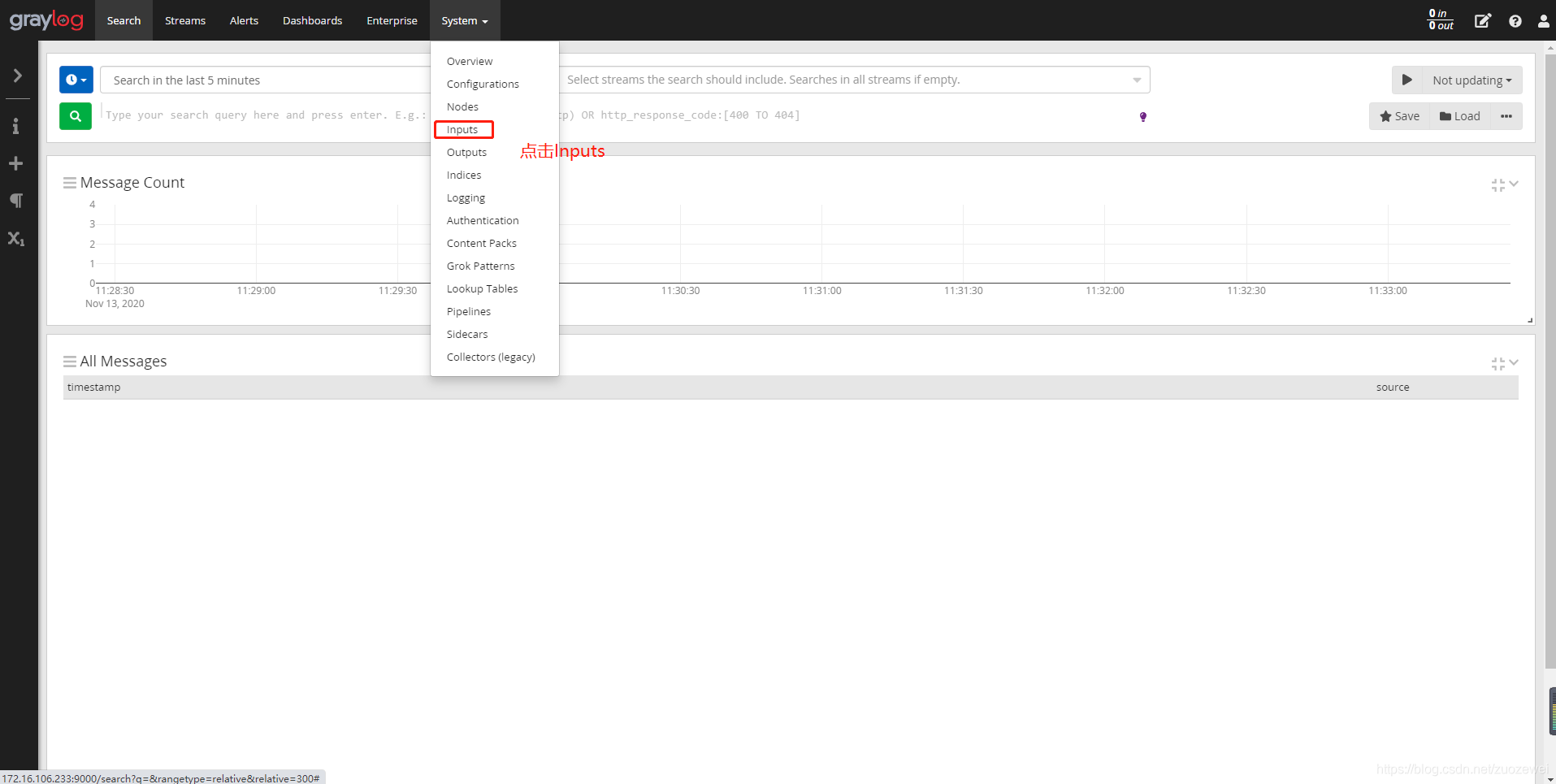Image resolution: width=1556 pixels, height=784 pixels.
Task: Open the Enterprise page
Action: click(392, 20)
